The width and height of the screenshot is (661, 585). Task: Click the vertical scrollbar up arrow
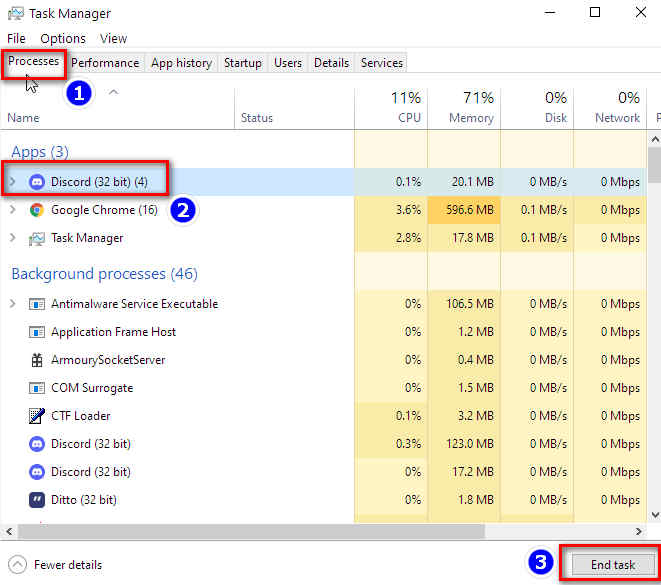point(655,139)
